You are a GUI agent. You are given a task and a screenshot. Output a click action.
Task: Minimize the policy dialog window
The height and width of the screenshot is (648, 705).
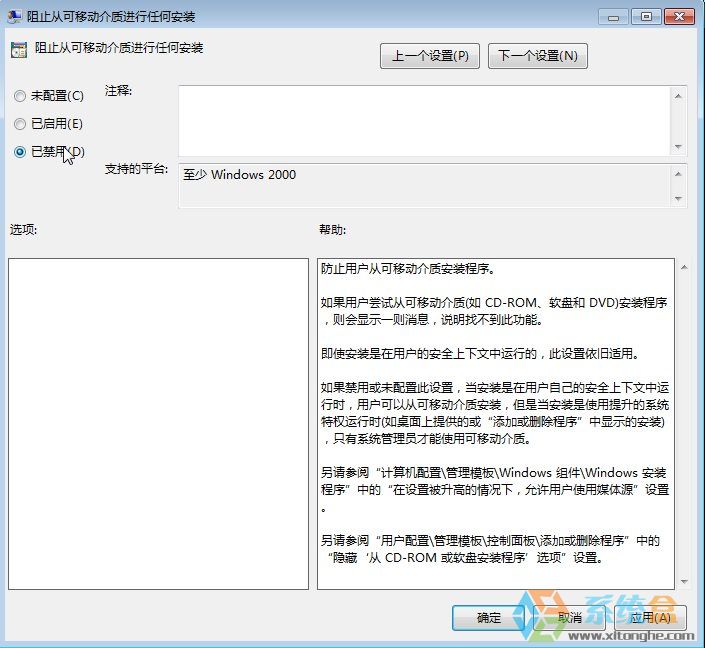pyautogui.click(x=613, y=17)
